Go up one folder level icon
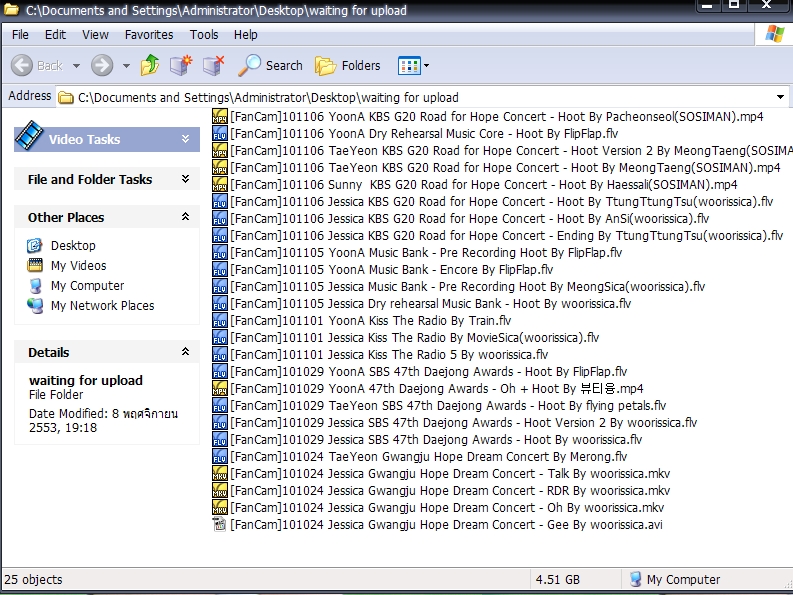The width and height of the screenshot is (793, 595). [x=150, y=65]
